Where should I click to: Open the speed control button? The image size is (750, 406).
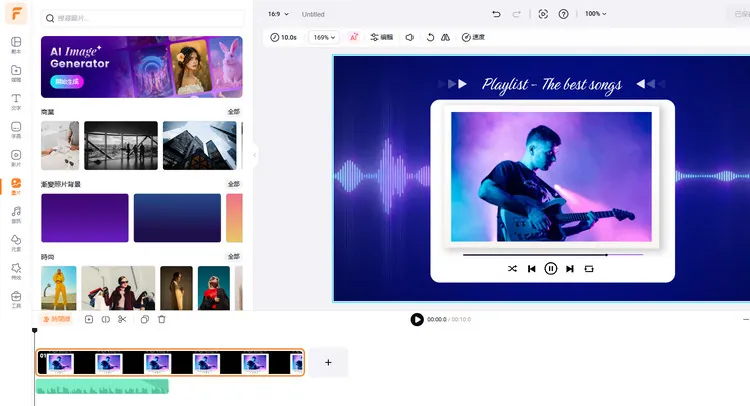[473, 37]
